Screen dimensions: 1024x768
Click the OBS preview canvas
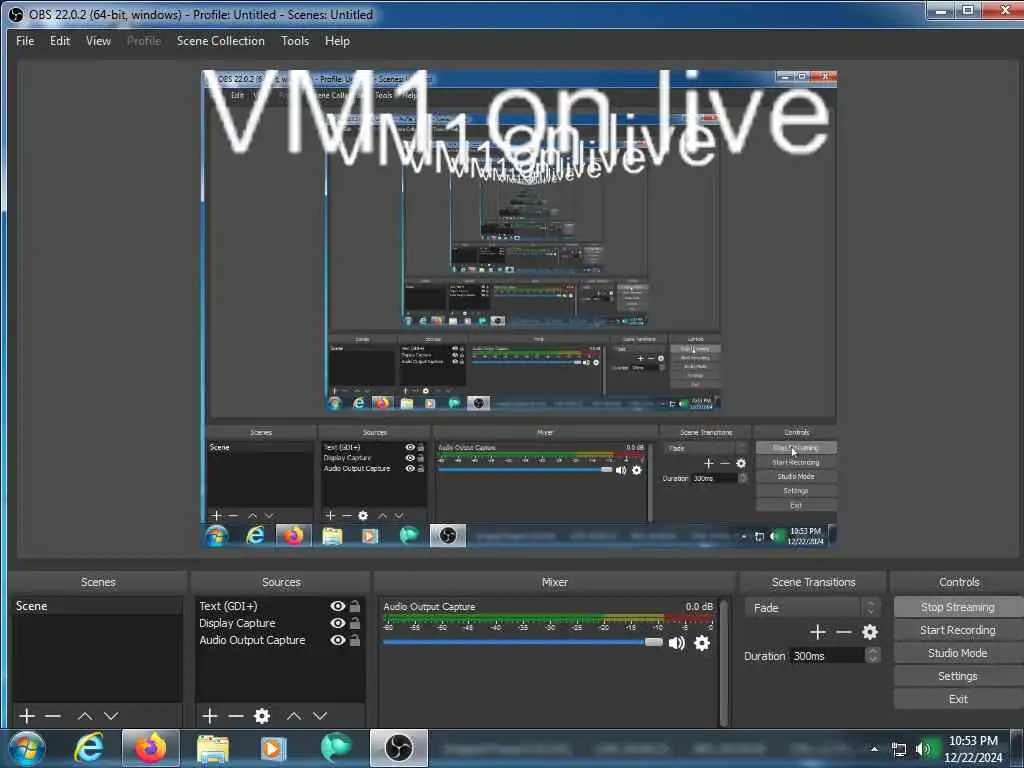(519, 309)
